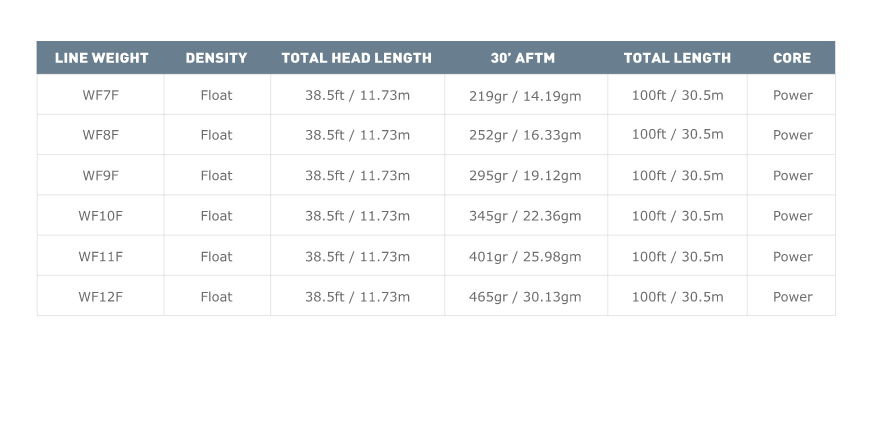The width and height of the screenshot is (876, 422).
Task: Click the DENSITY column header
Action: [216, 58]
